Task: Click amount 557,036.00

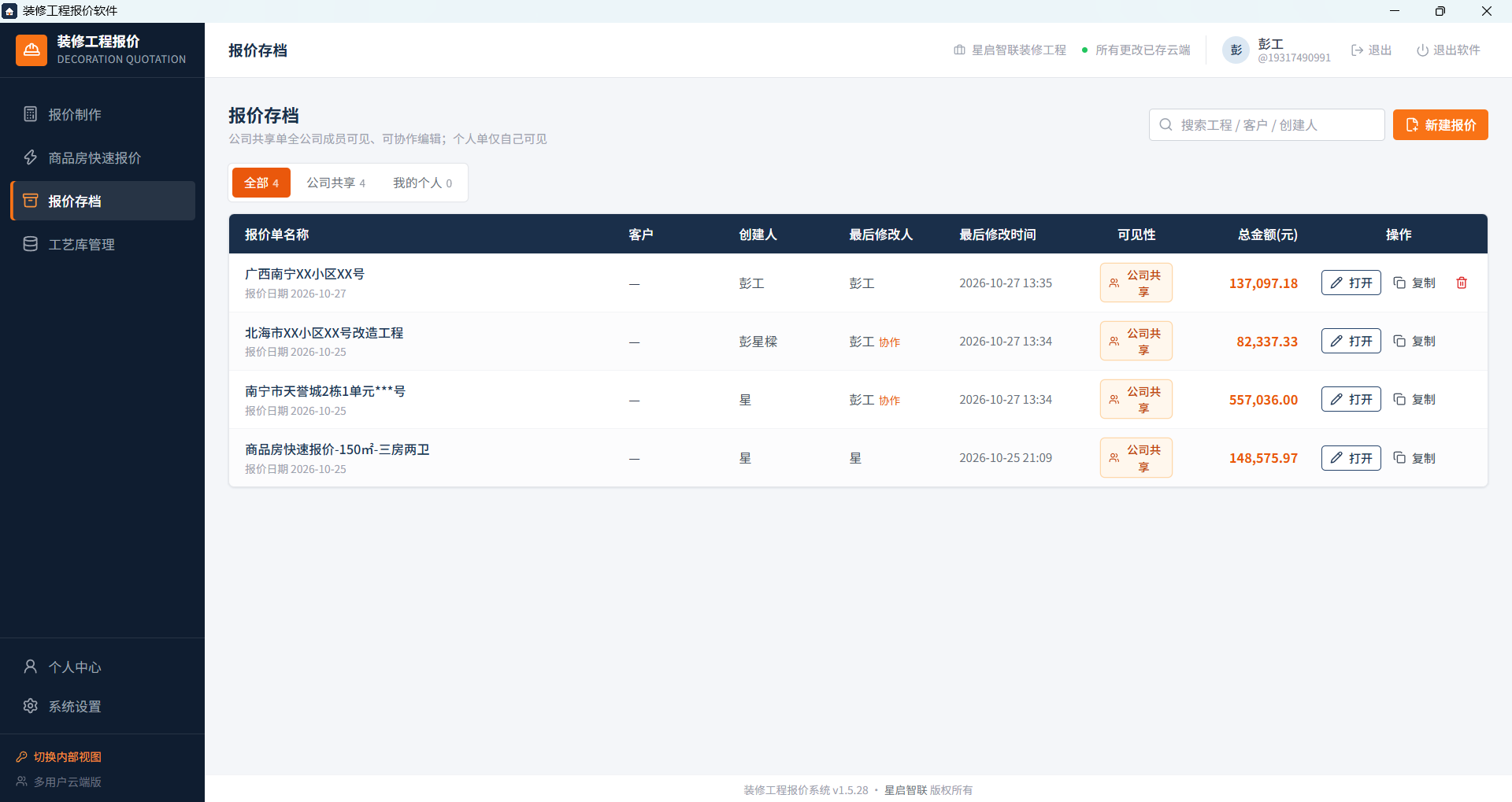Action: click(1263, 400)
